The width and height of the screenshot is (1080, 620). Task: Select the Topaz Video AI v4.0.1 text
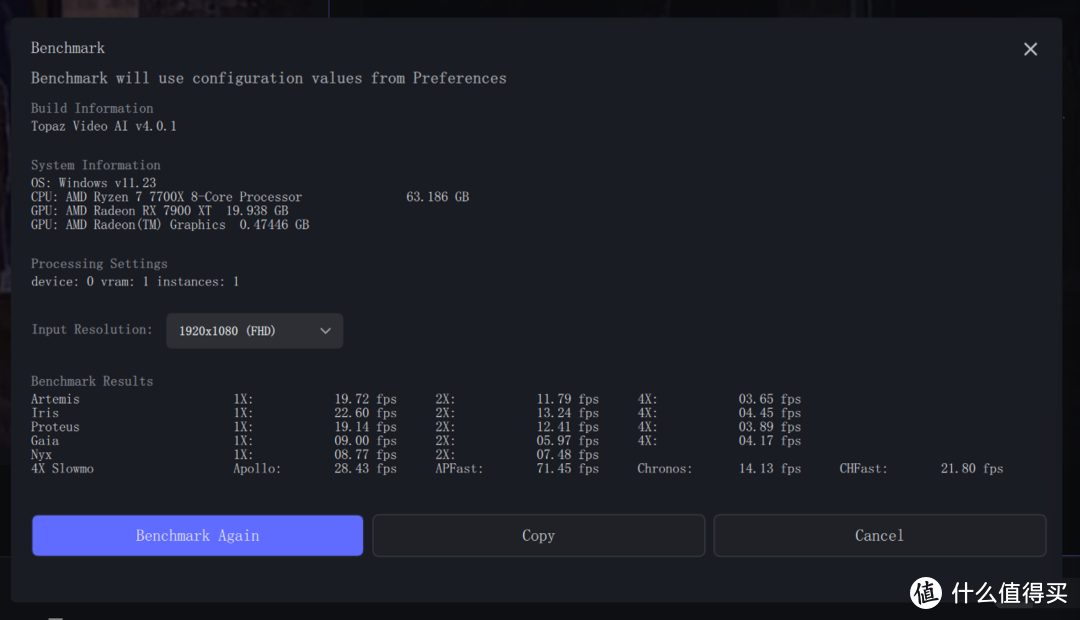point(104,126)
